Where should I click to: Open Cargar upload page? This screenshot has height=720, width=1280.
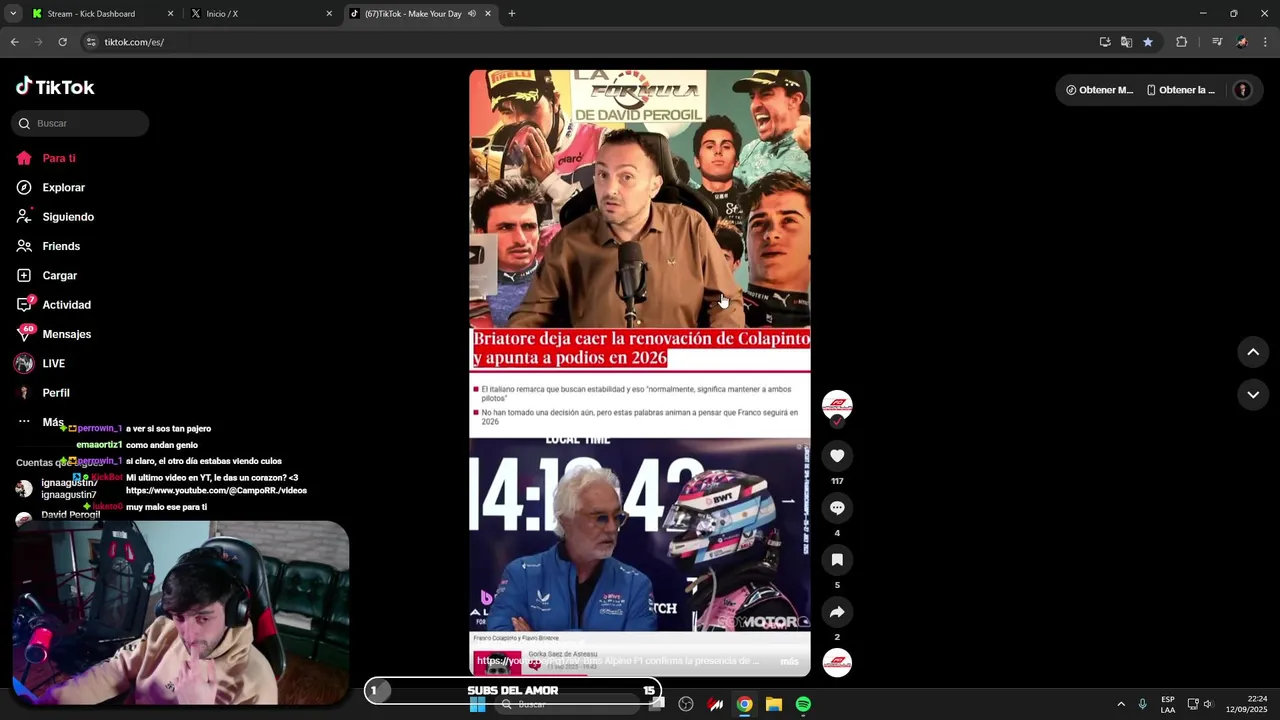pyautogui.click(x=46, y=275)
